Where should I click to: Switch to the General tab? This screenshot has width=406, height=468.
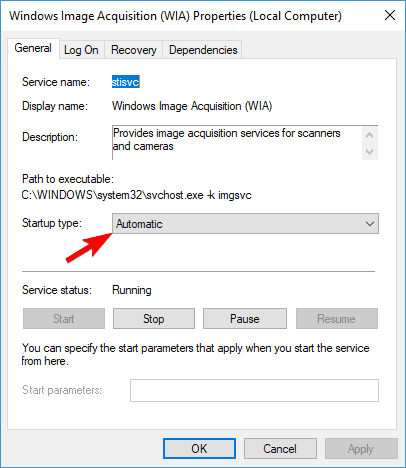[33, 48]
